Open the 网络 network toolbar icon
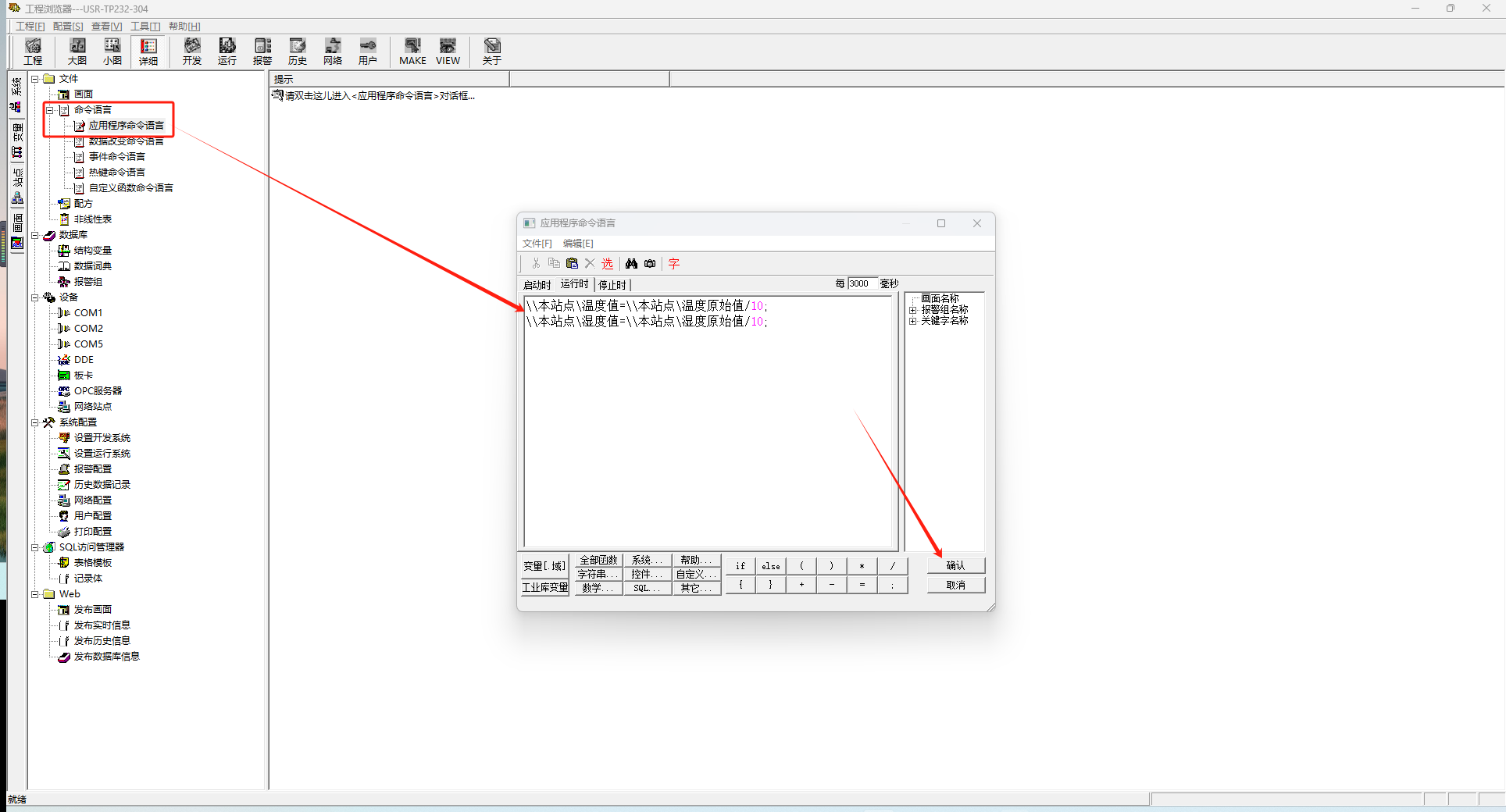Screen dimensions: 1506x812 333,52
